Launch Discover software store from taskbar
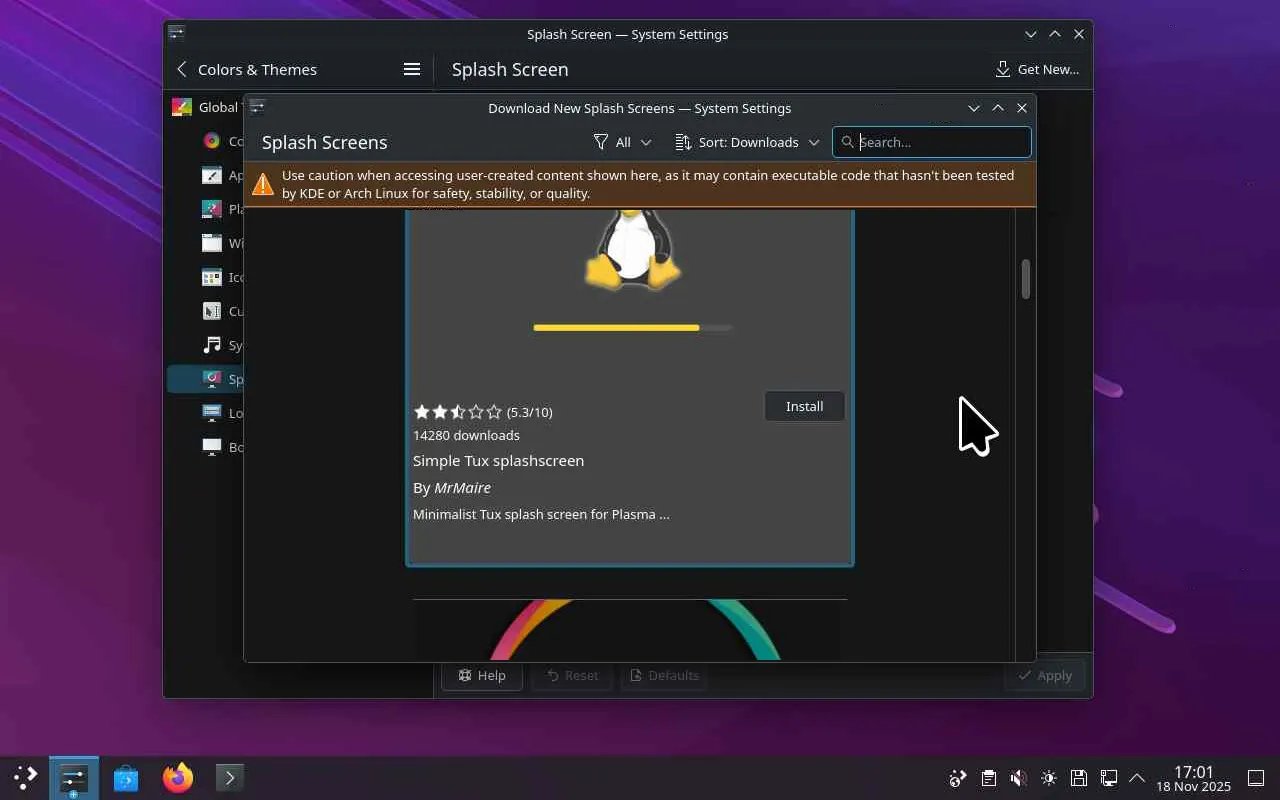This screenshot has width=1280, height=800. (126, 777)
